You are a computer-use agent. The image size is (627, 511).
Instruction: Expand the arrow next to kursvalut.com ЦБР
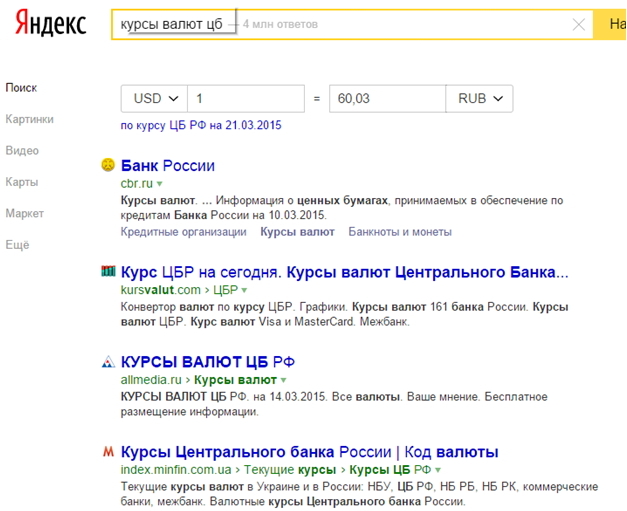tap(244, 290)
